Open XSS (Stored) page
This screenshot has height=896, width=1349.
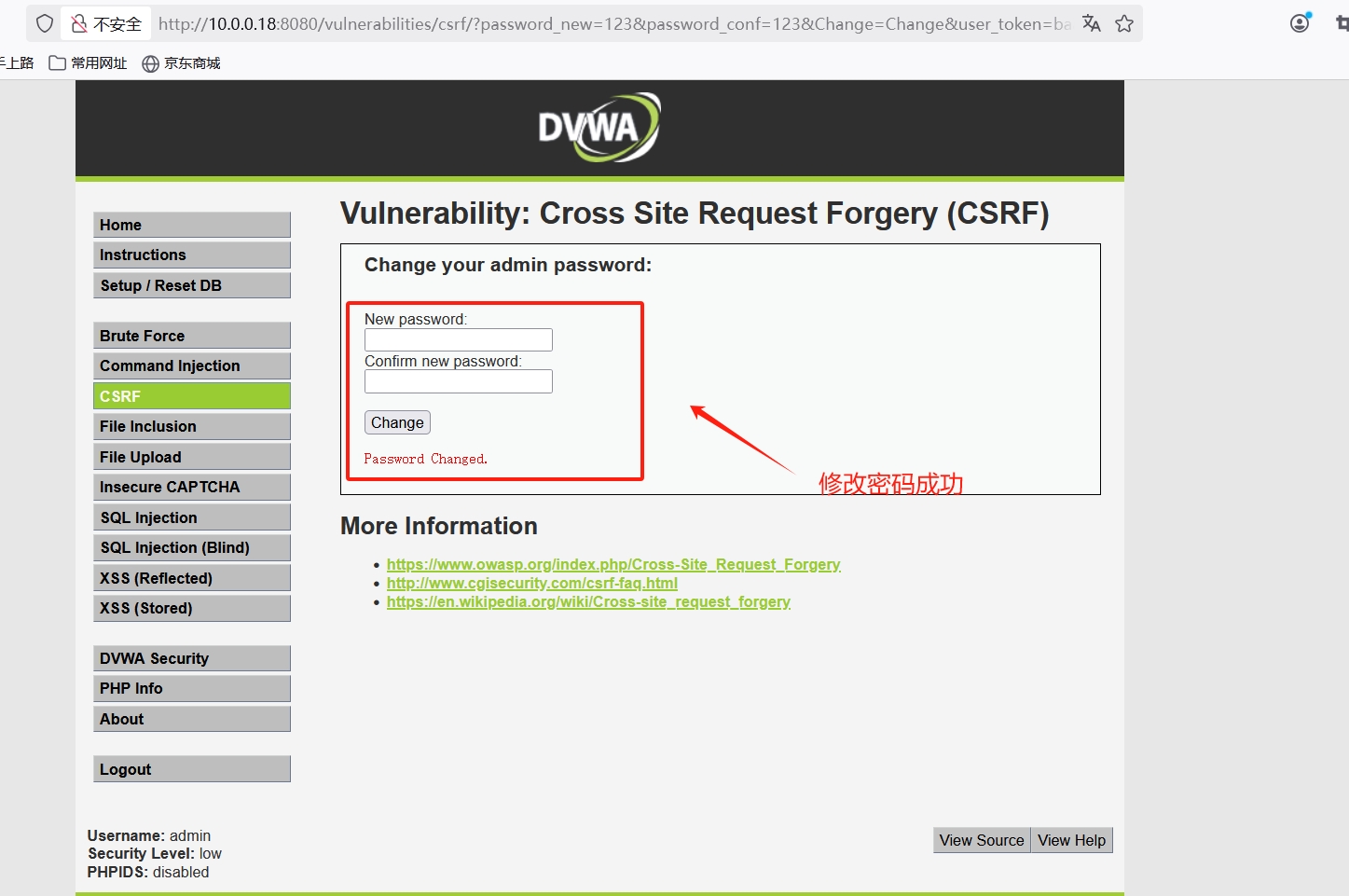click(x=192, y=608)
